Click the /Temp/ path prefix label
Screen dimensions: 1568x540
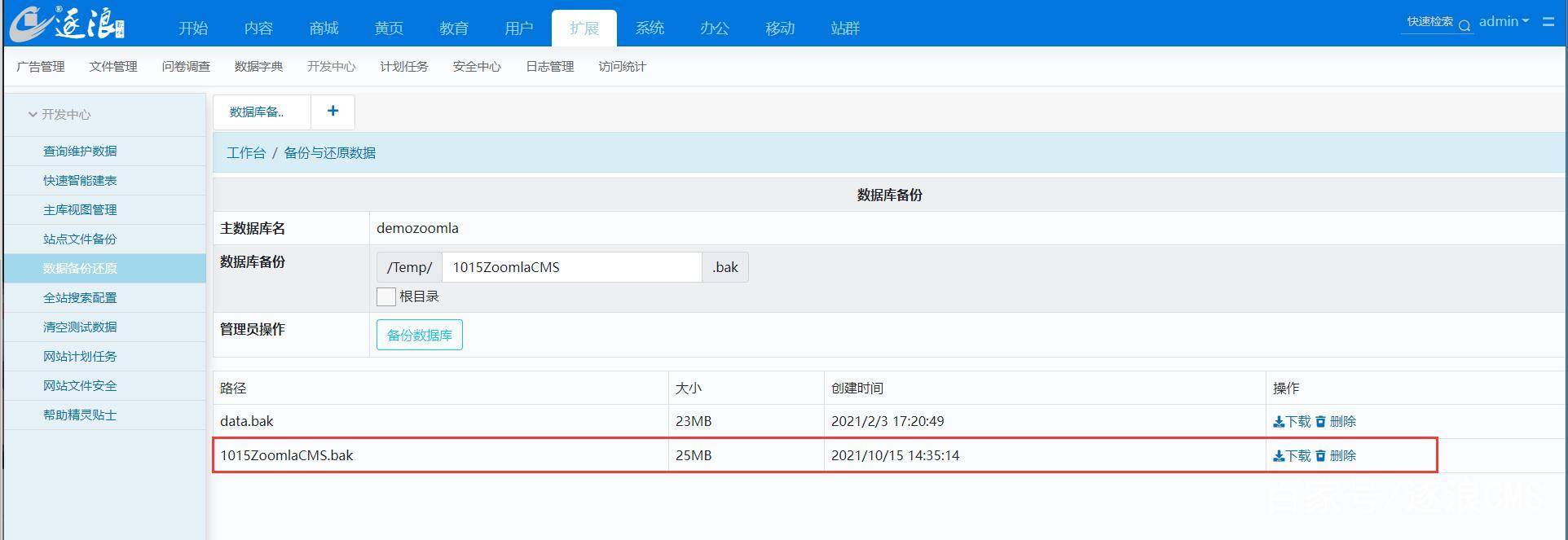pyautogui.click(x=409, y=267)
